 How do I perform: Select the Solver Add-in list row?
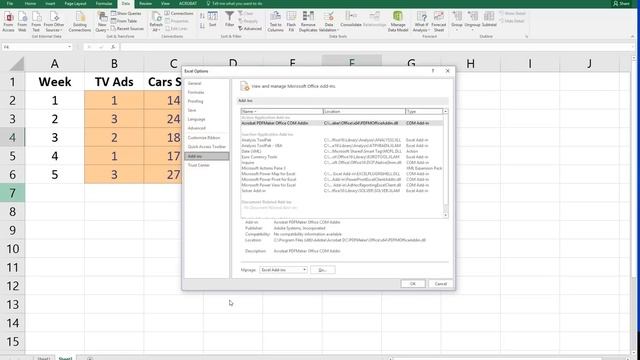point(342,191)
